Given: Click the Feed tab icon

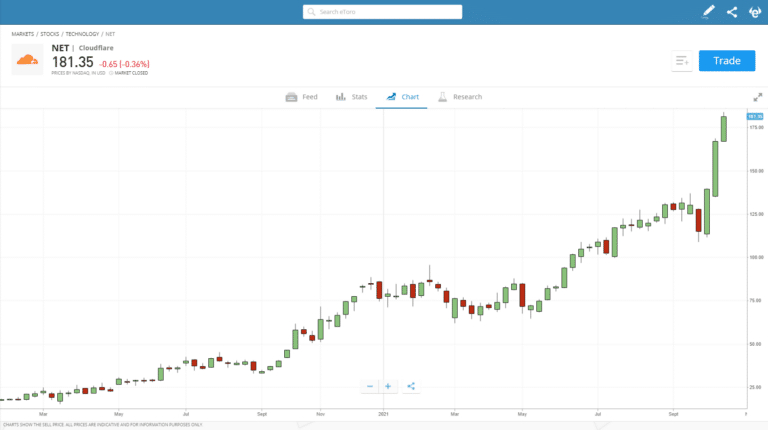Looking at the screenshot, I should coord(291,97).
